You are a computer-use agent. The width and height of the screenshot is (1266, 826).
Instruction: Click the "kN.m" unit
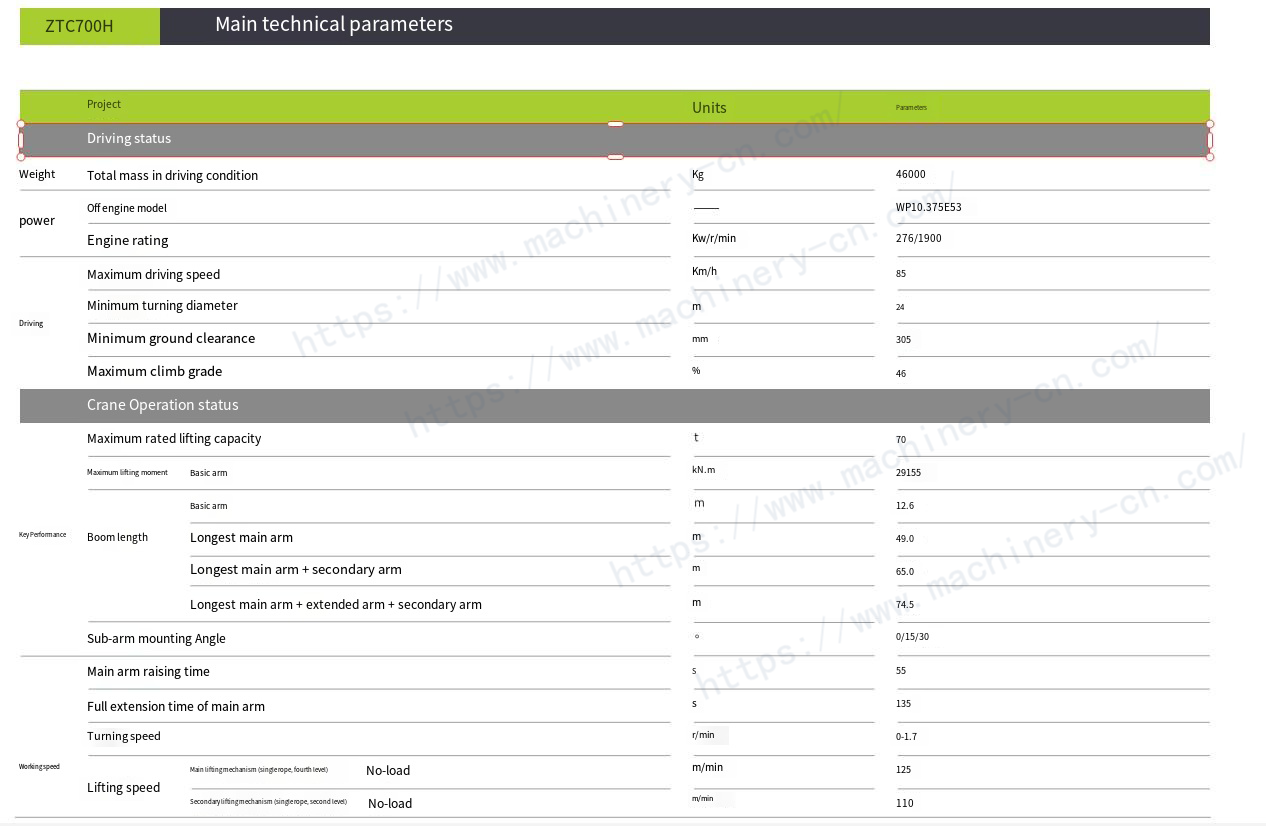704,469
